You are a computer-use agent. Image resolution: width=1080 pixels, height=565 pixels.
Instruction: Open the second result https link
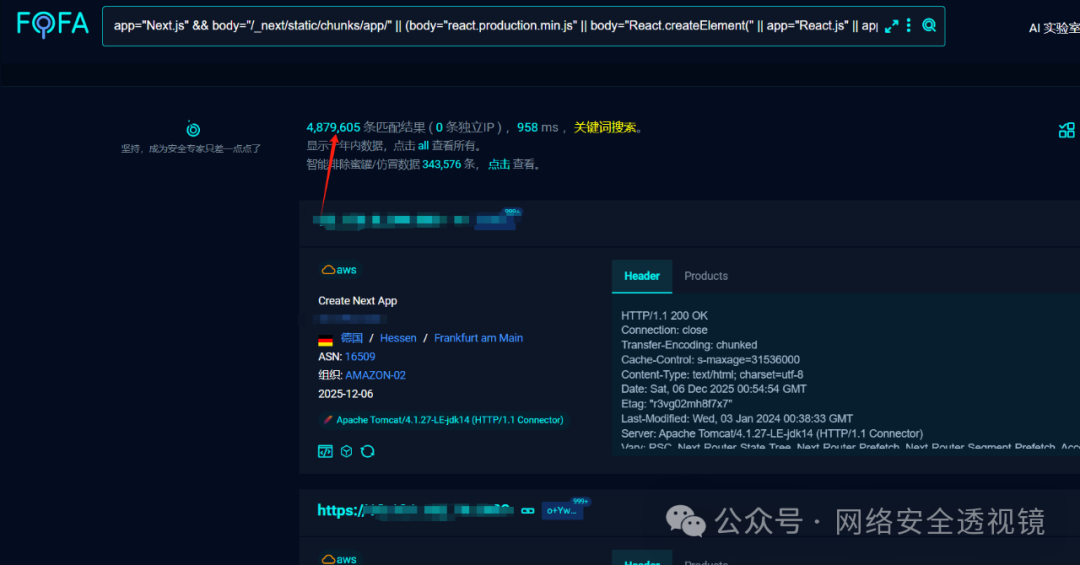(415, 511)
